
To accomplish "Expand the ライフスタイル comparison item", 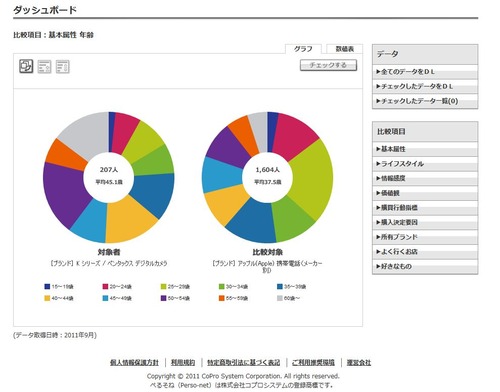I will pos(425,164).
